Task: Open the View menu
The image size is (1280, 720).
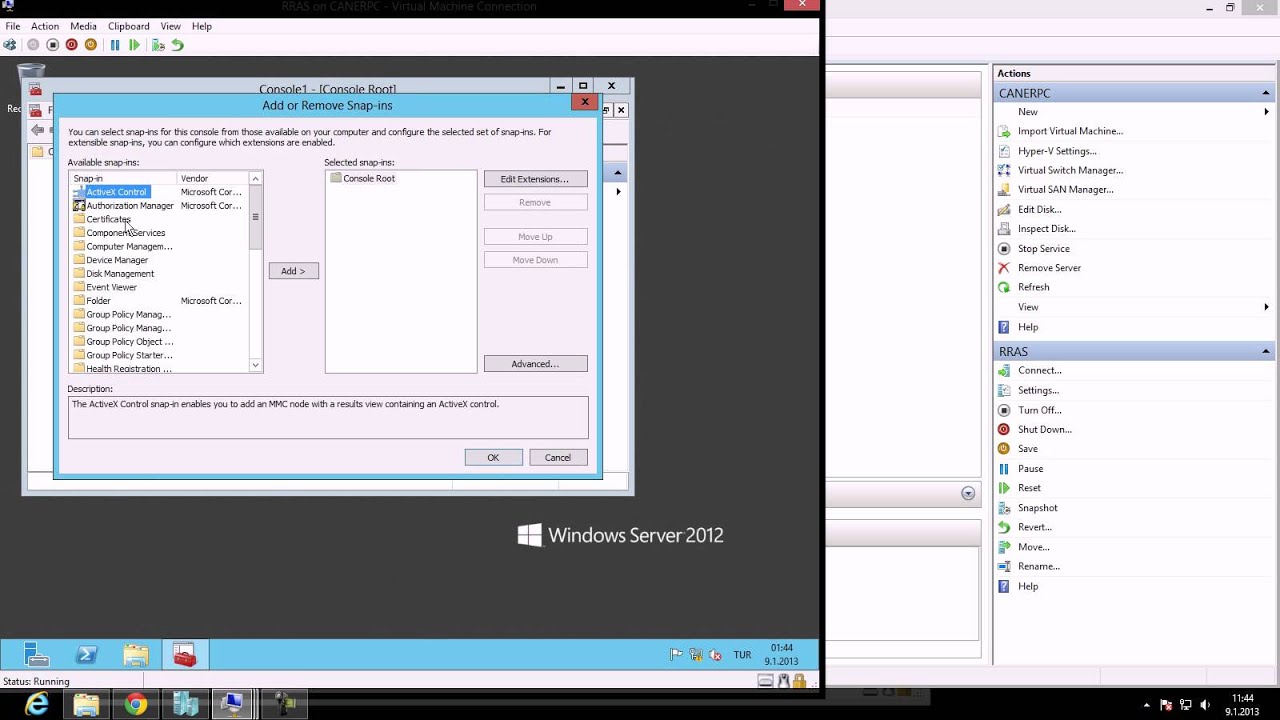Action: pyautogui.click(x=171, y=26)
